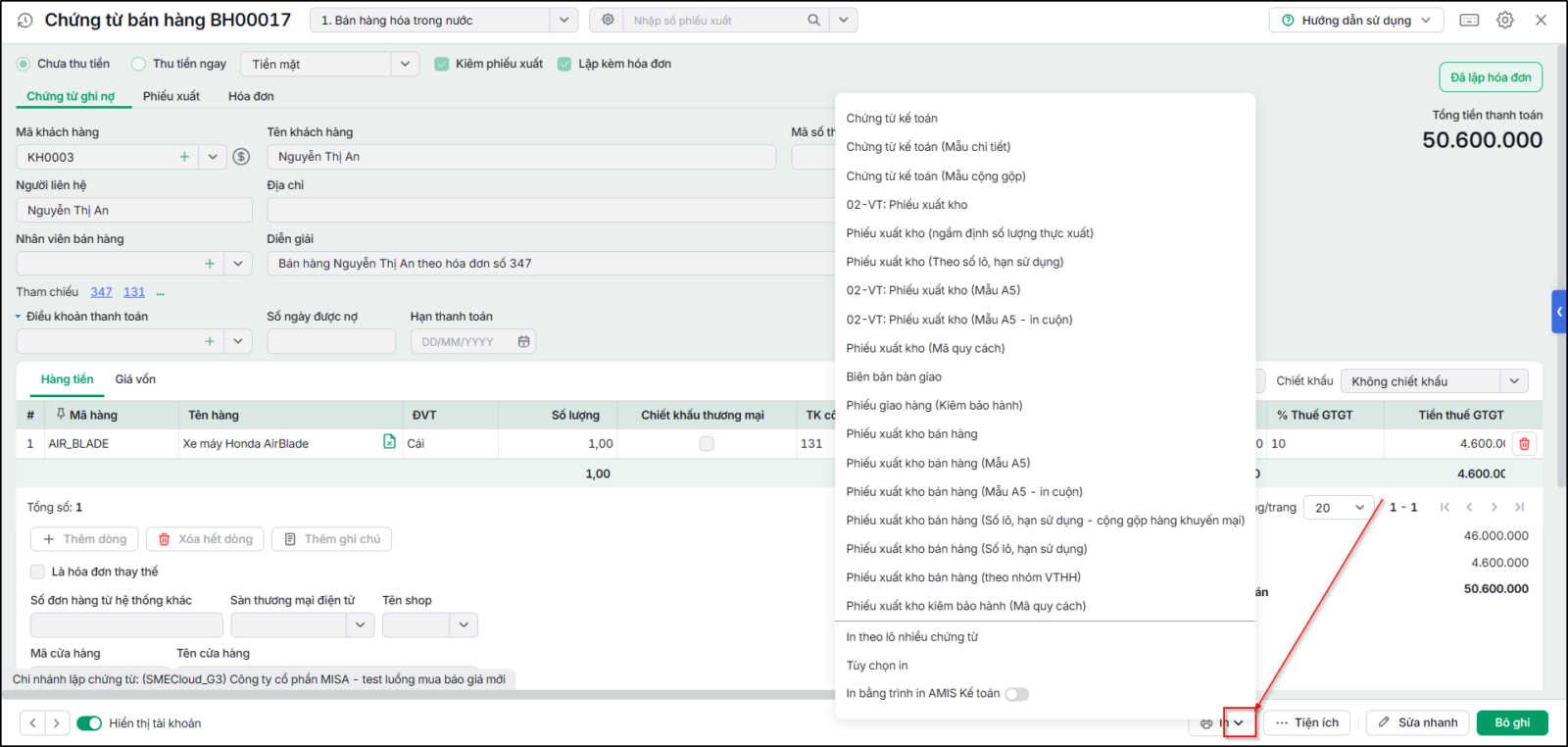Viewport: 1568px width, 747px height.
Task: Click the history clock icon beside the title
Action: point(25,20)
